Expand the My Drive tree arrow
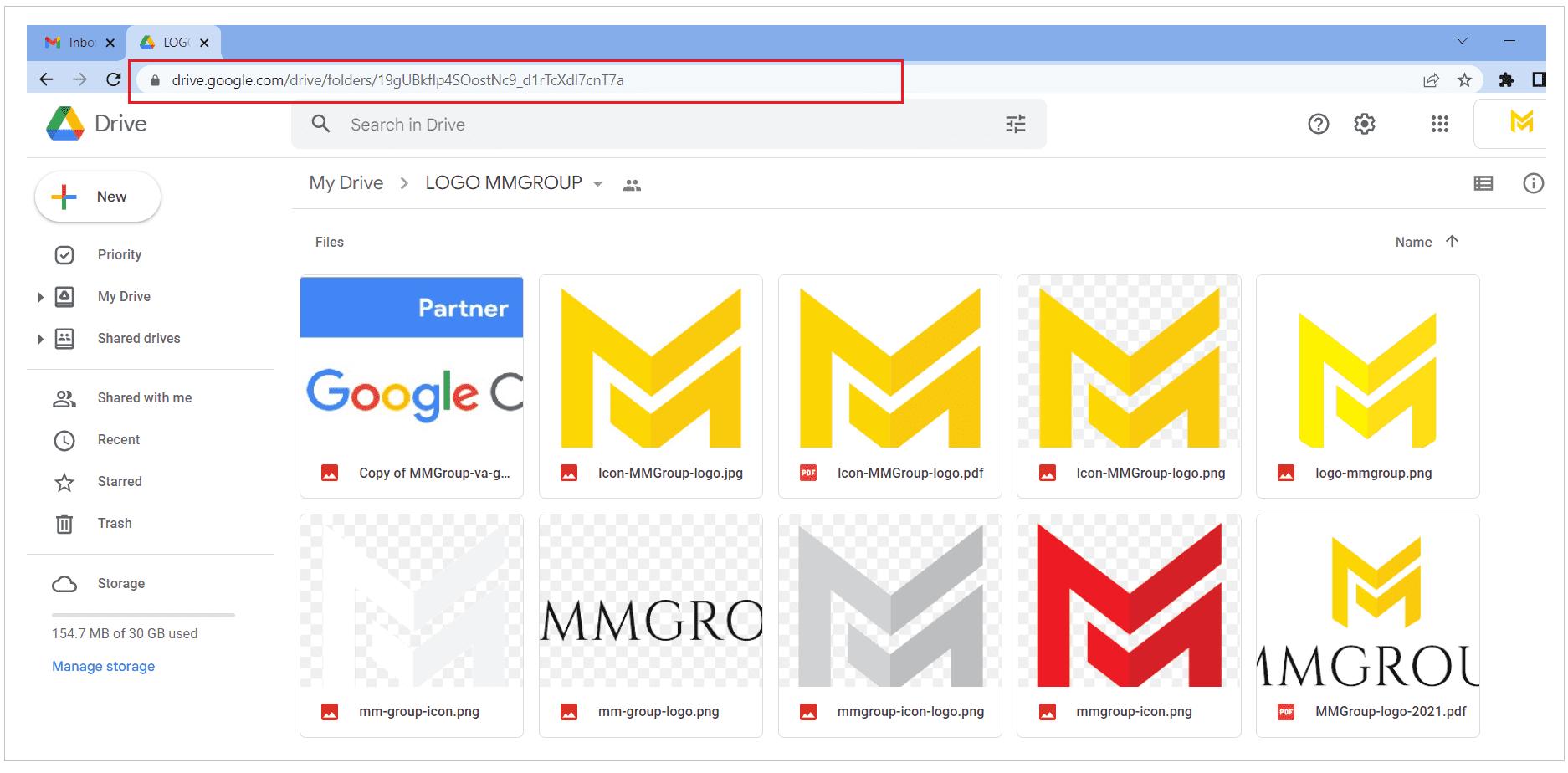The width and height of the screenshot is (1568, 773). 40,297
